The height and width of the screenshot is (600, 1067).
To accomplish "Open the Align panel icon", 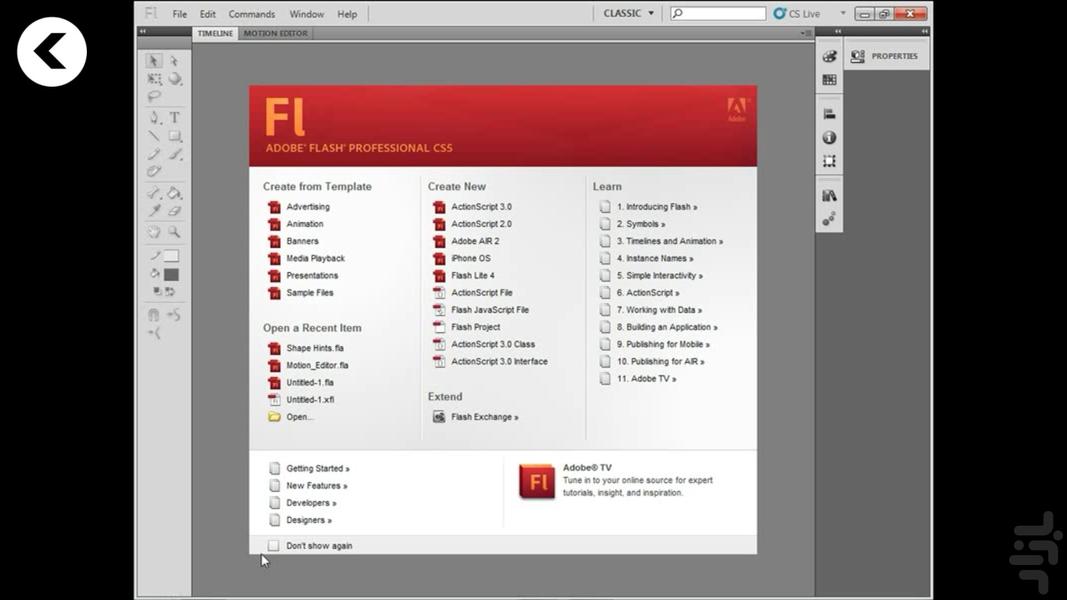I will click(829, 114).
